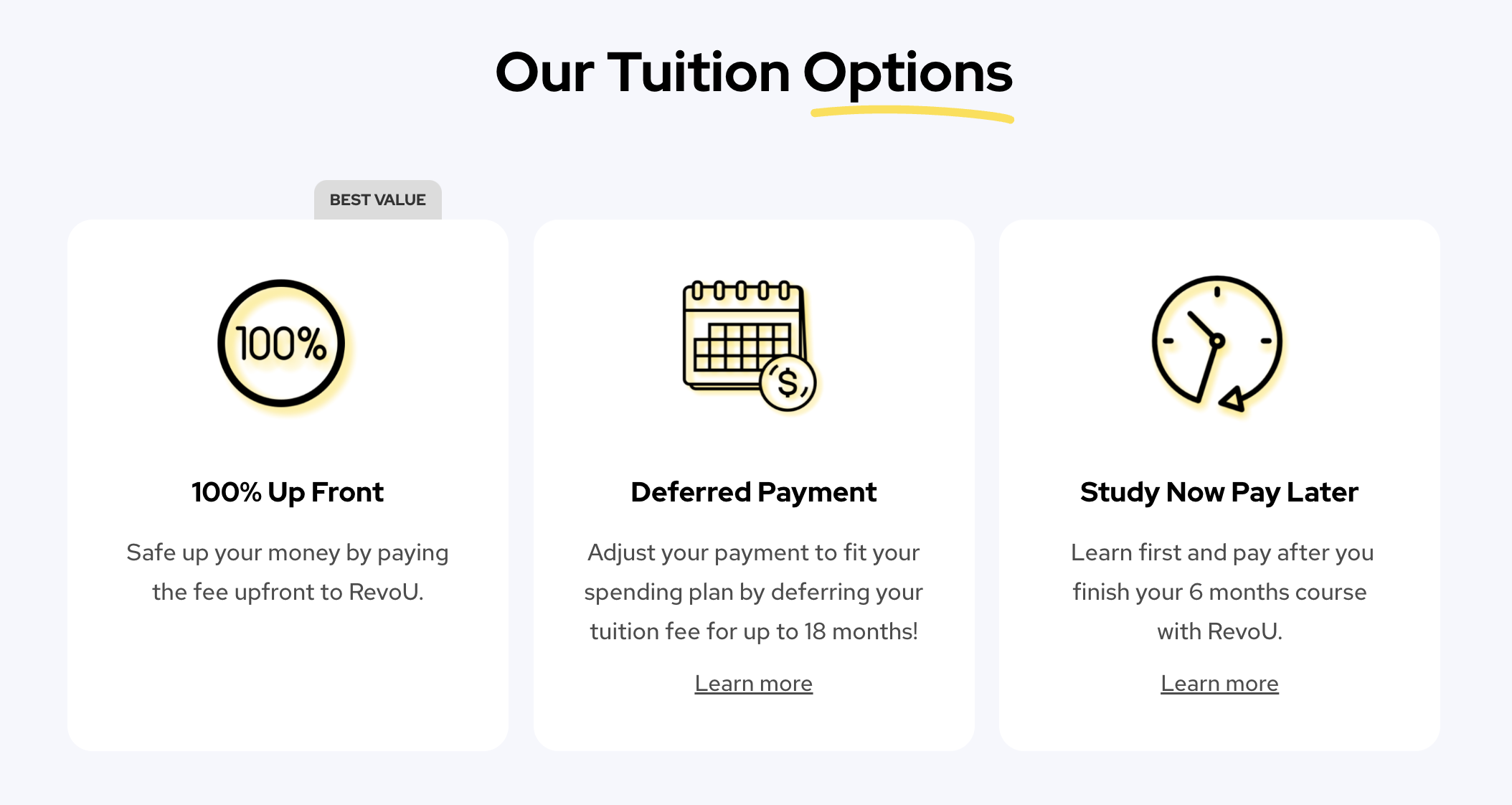This screenshot has width=1512, height=805.
Task: Click the dollar coin on calendar icon
Action: pos(788,384)
